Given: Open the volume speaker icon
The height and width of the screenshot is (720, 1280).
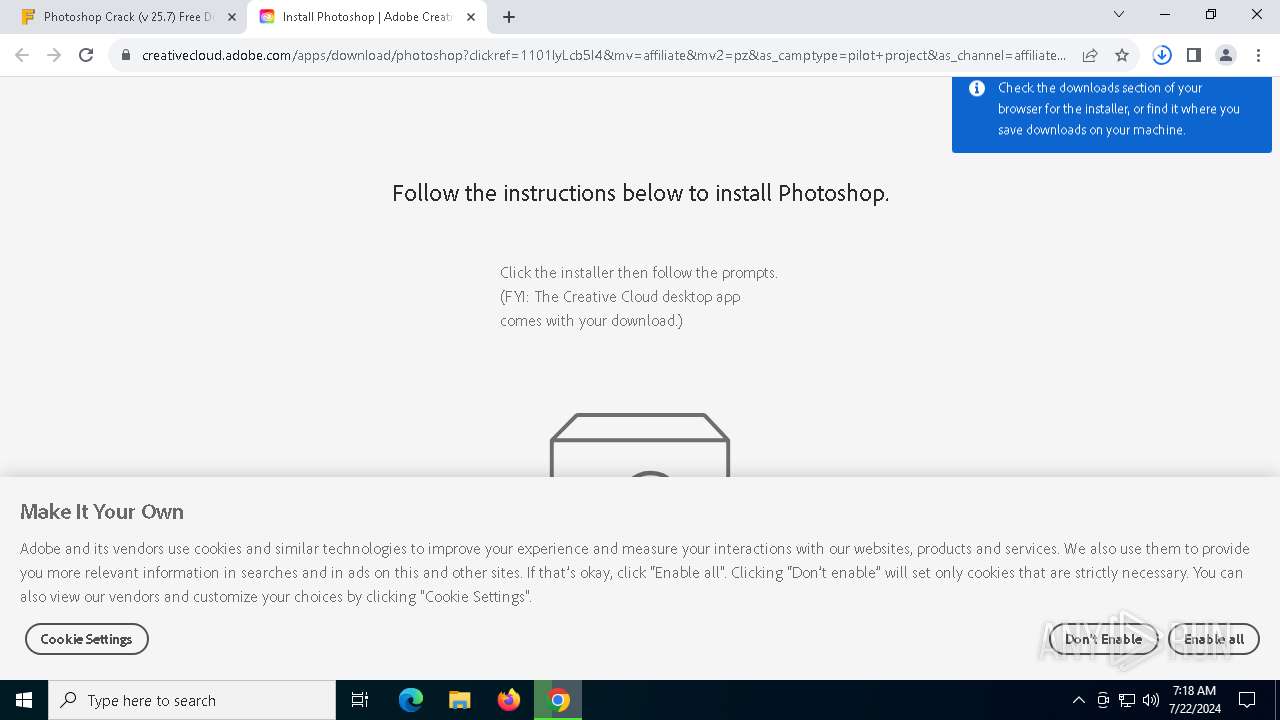Looking at the screenshot, I should (x=1151, y=700).
